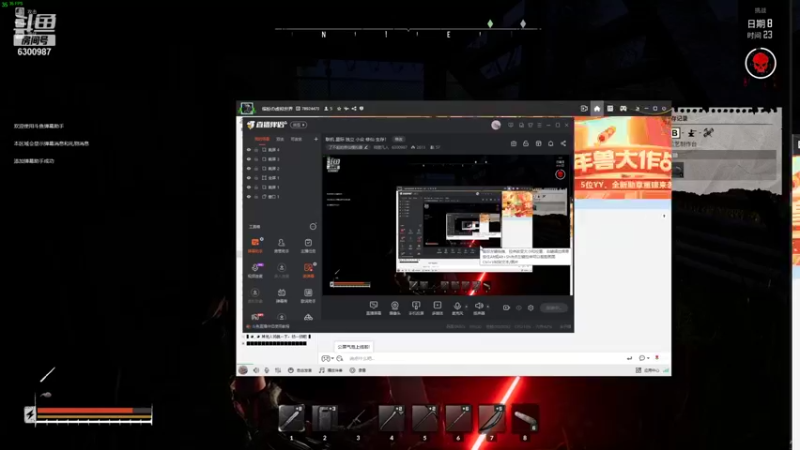Open the game controller icon in YY title bar

(x=623, y=108)
